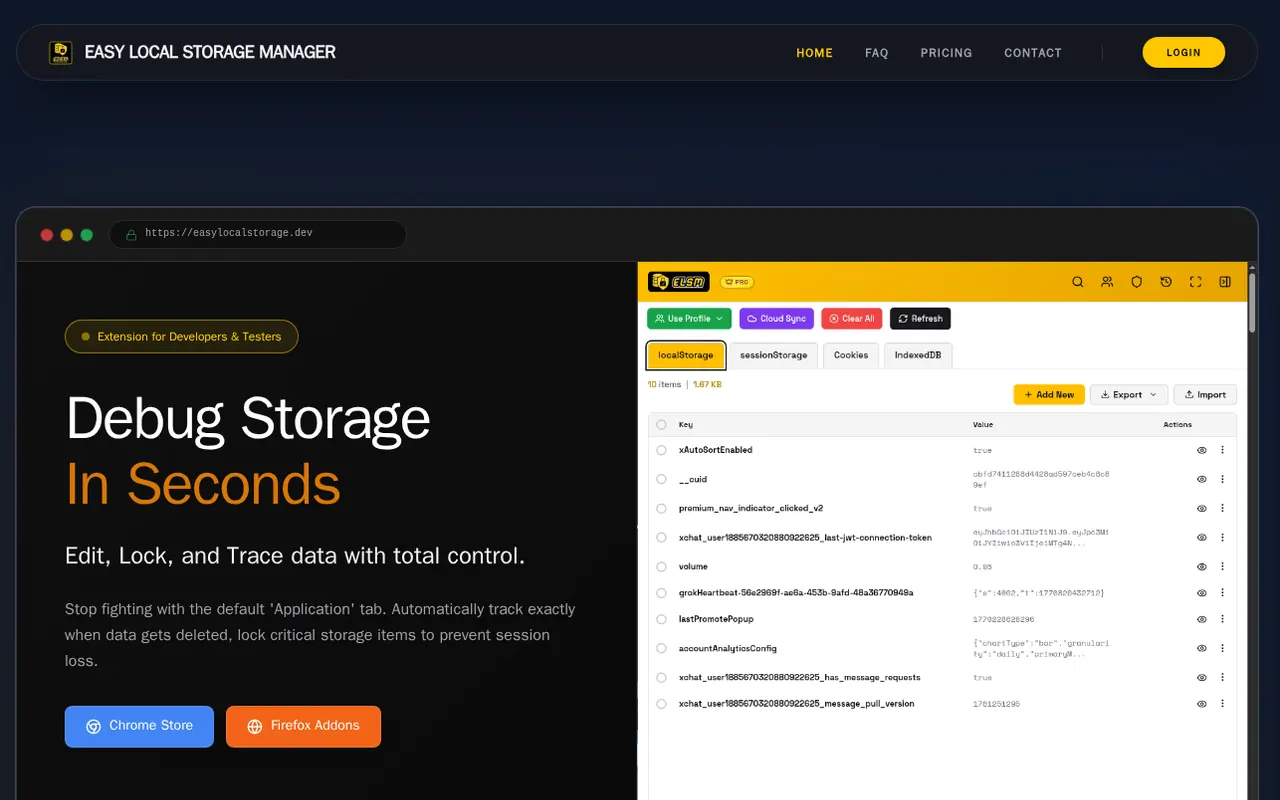1280x800 pixels.
Task: Click the Chrome Store button
Action: coord(139,726)
